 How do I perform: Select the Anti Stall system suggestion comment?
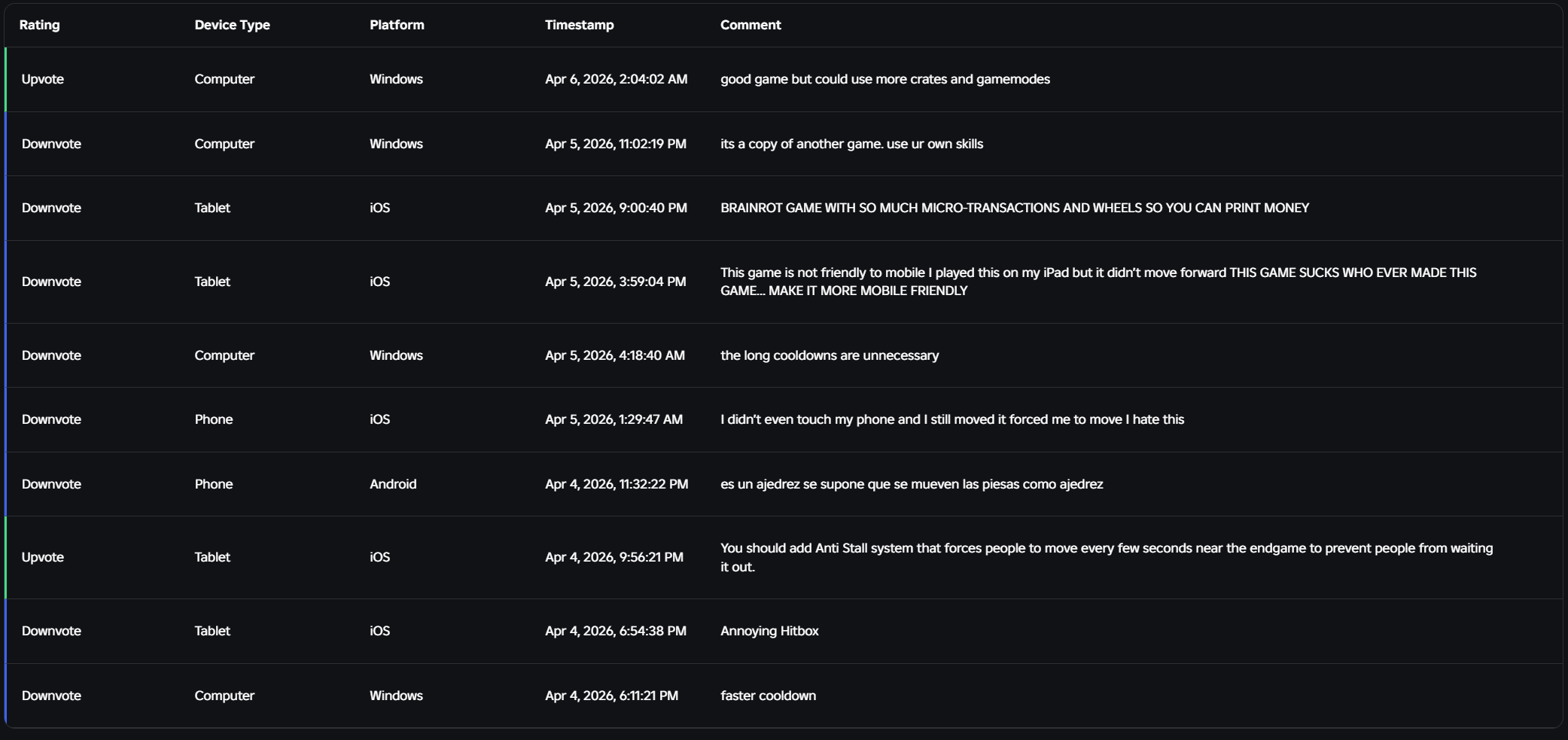coord(1106,557)
